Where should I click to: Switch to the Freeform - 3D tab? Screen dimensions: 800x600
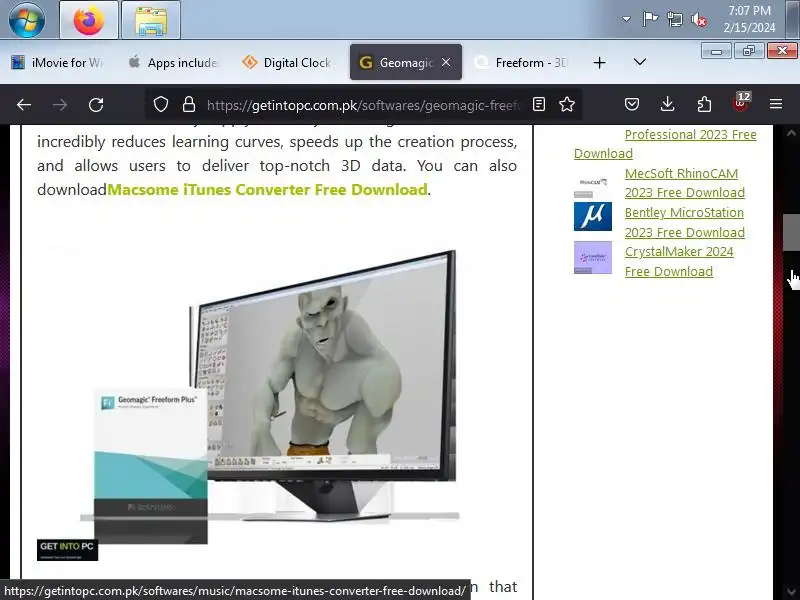tap(521, 62)
